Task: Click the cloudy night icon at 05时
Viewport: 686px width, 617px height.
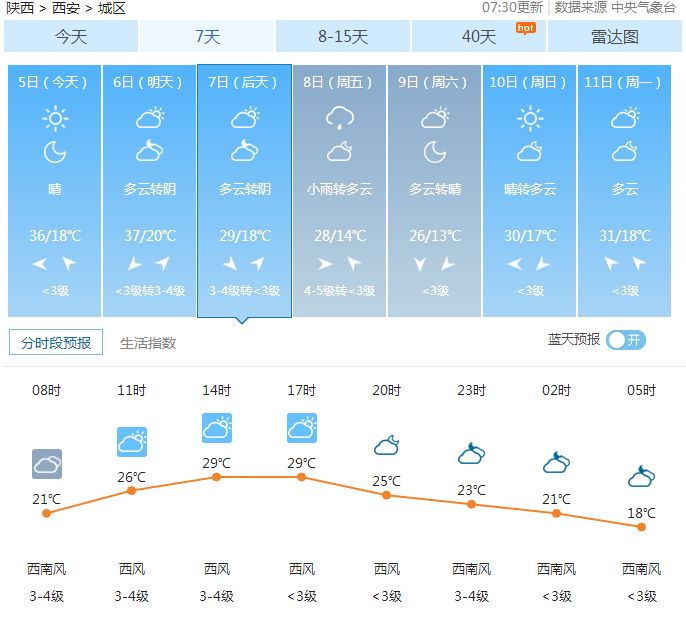Action: coord(641,477)
